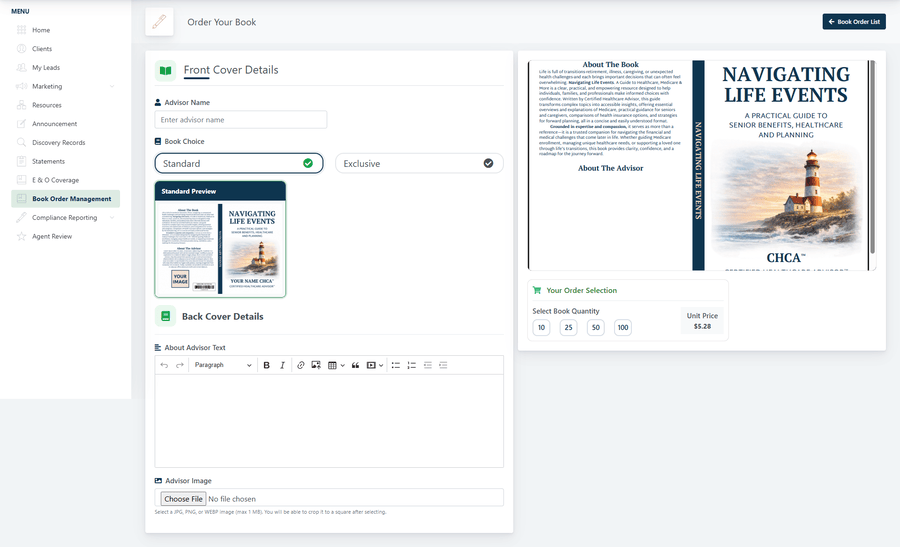
Task: Expand the Marketing menu chevron
Action: (x=112, y=86)
